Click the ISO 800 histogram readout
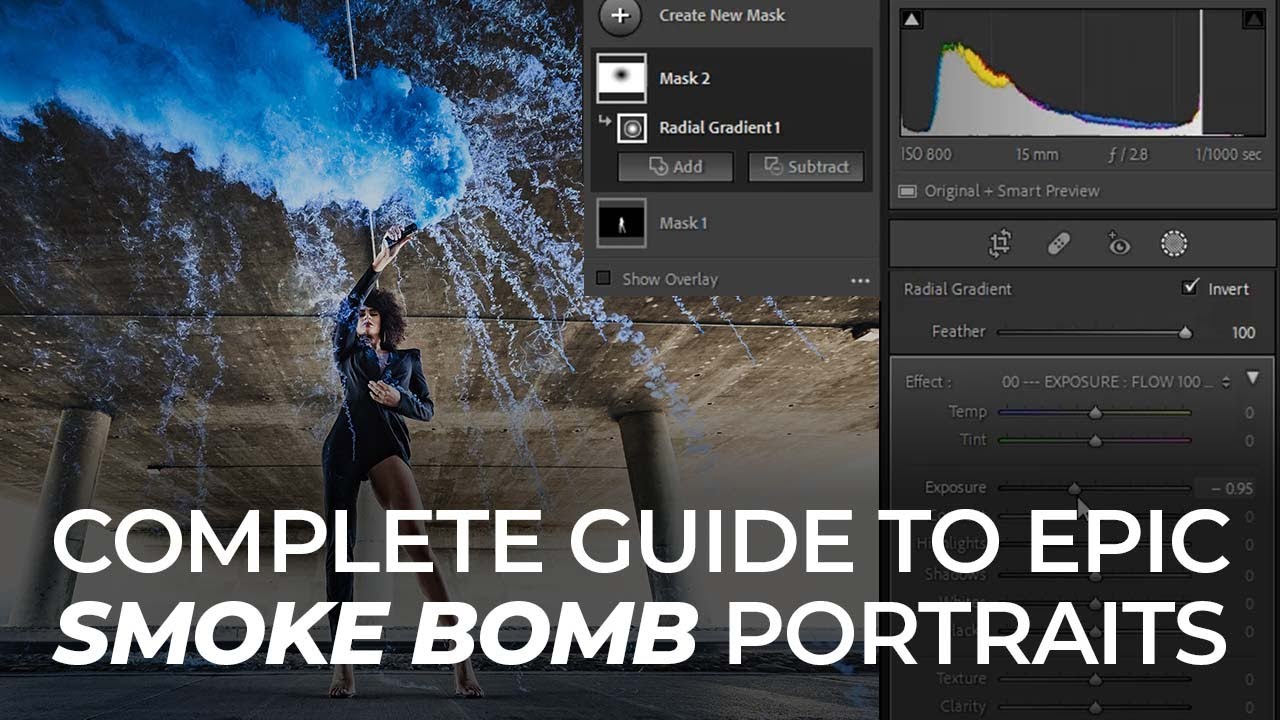Viewport: 1280px width, 720px height. point(927,154)
